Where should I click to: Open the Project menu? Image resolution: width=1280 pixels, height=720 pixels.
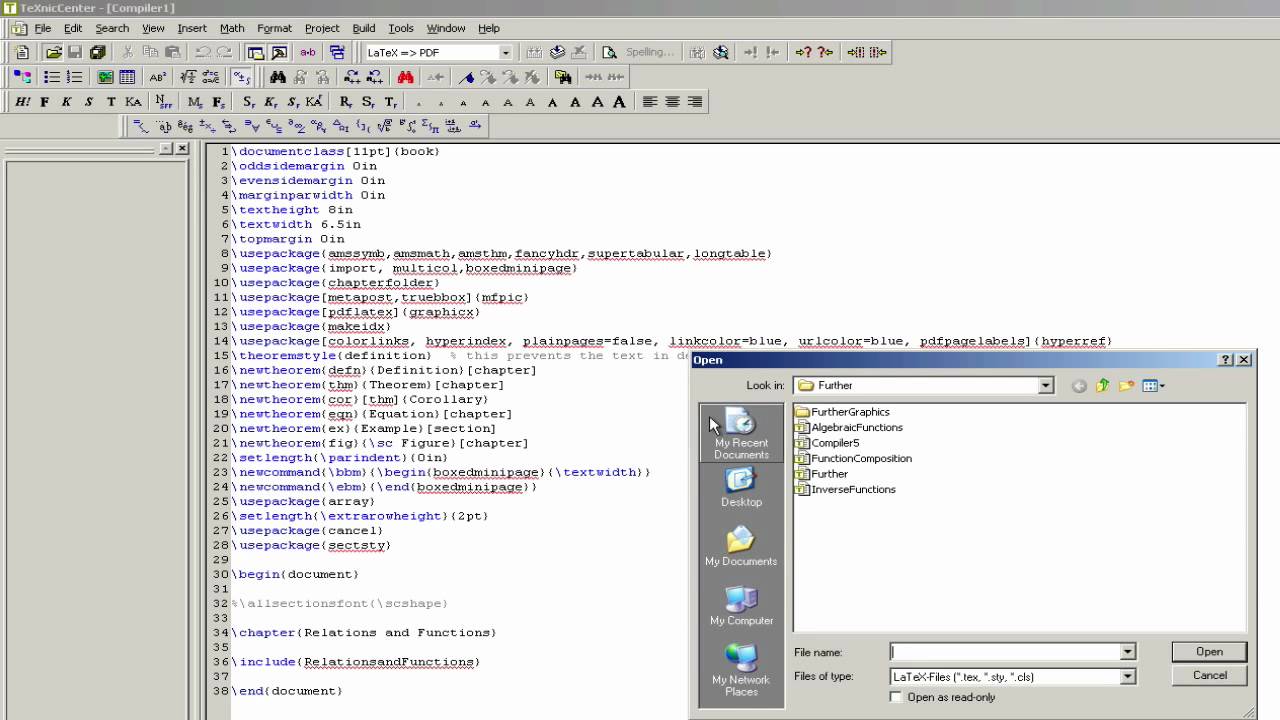coord(322,28)
